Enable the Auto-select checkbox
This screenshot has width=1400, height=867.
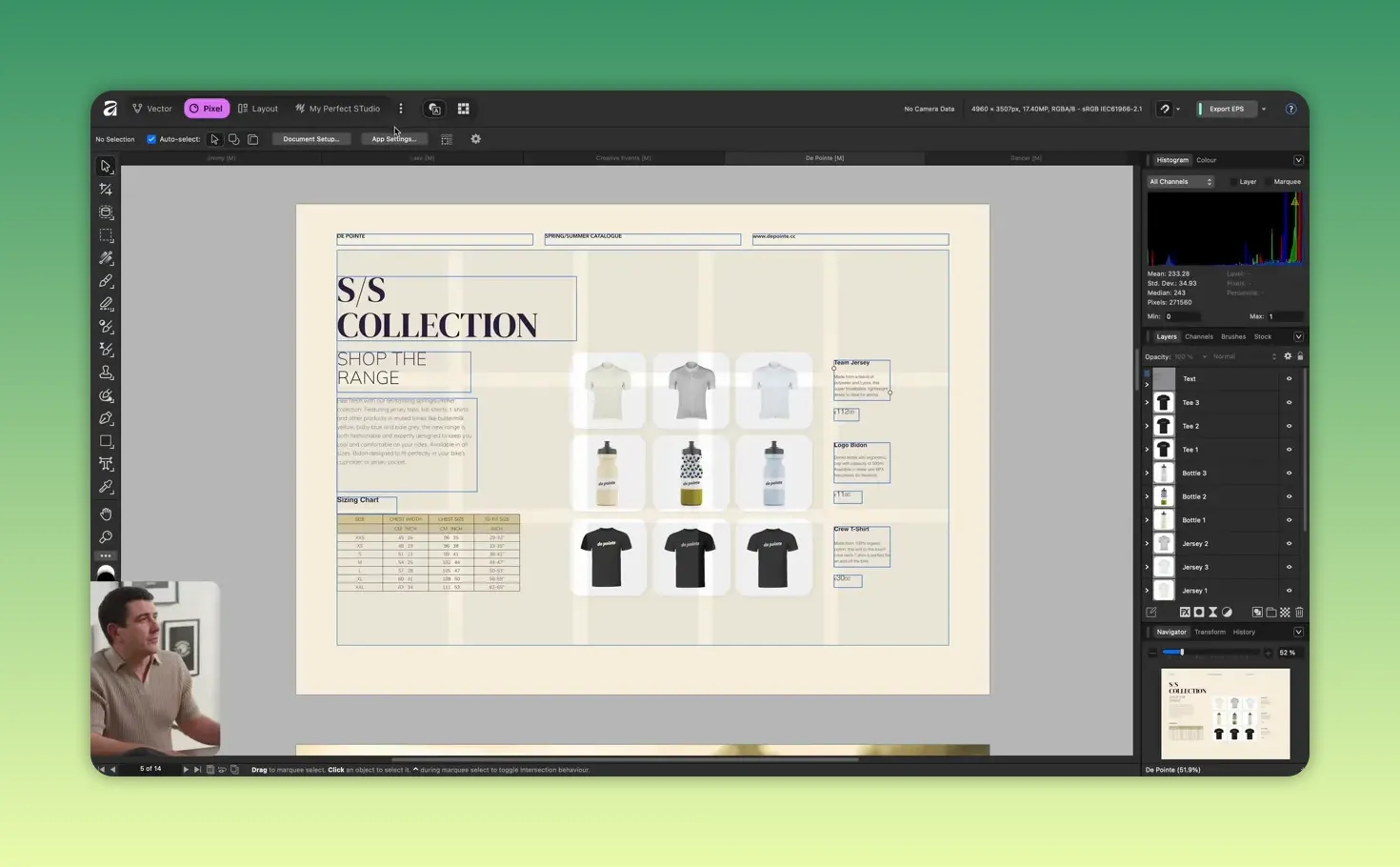coord(151,138)
